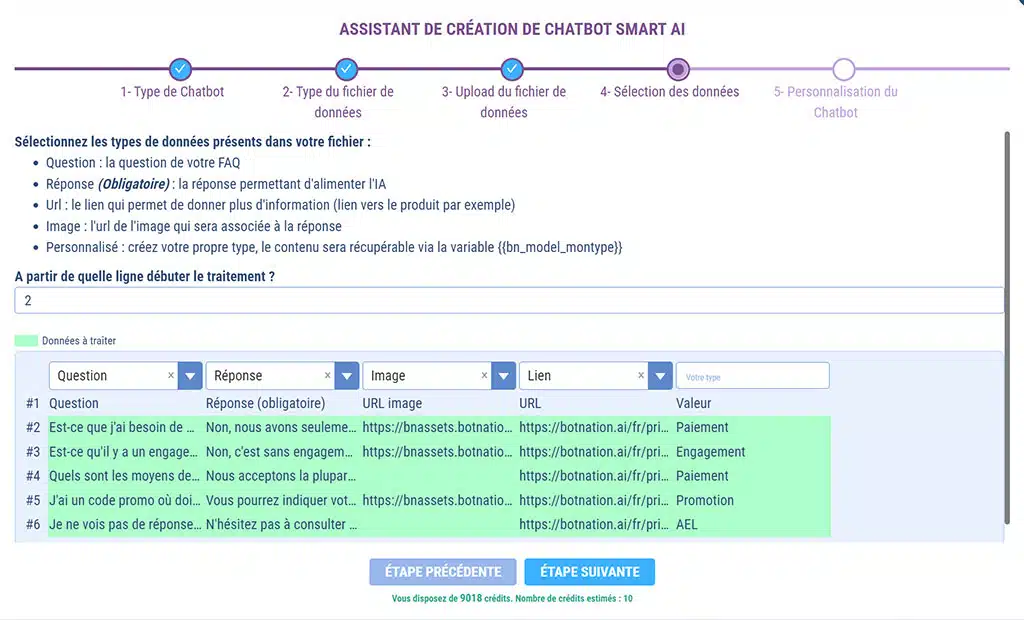Screen dimensions: 1024x620
Task: Click the step 3 checkmark circle
Action: point(512,69)
